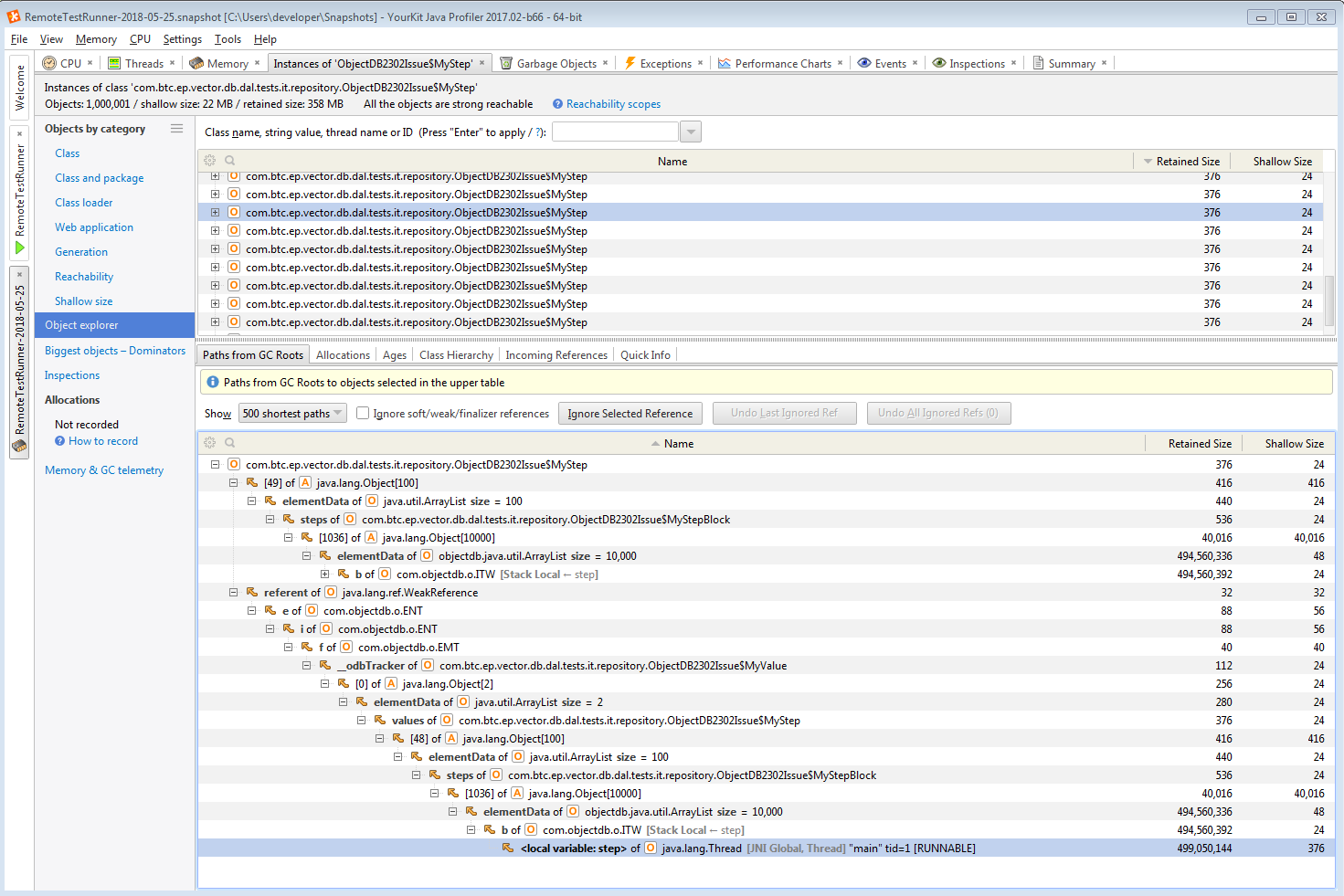The width and height of the screenshot is (1344, 896).
Task: Click the CPU tab clock icon
Action: 49,63
